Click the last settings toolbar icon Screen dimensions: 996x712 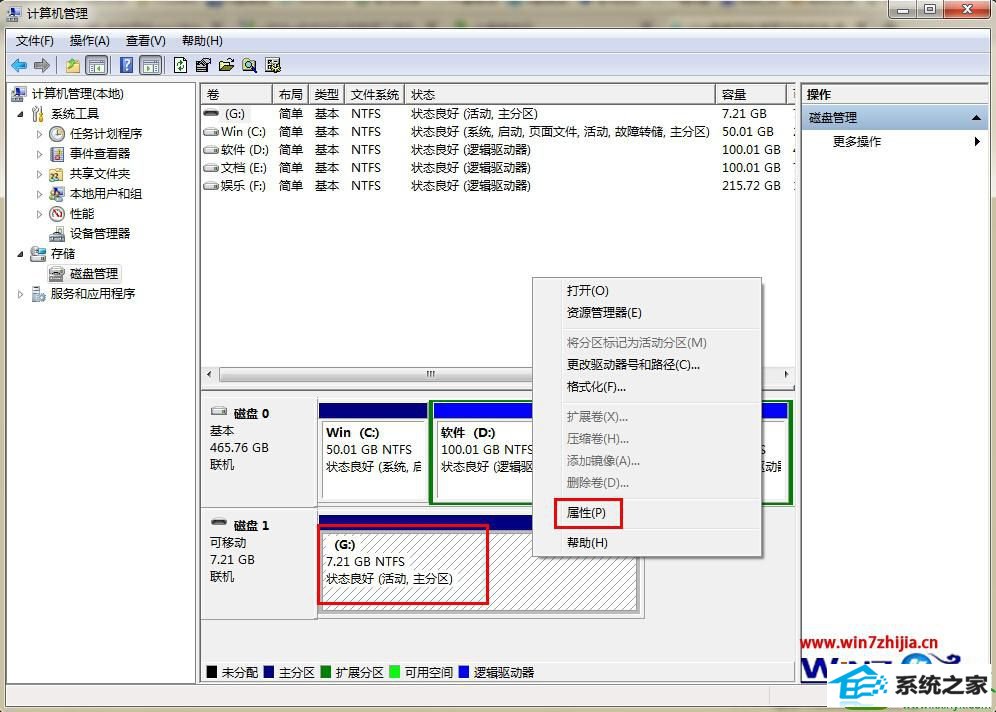(x=273, y=65)
